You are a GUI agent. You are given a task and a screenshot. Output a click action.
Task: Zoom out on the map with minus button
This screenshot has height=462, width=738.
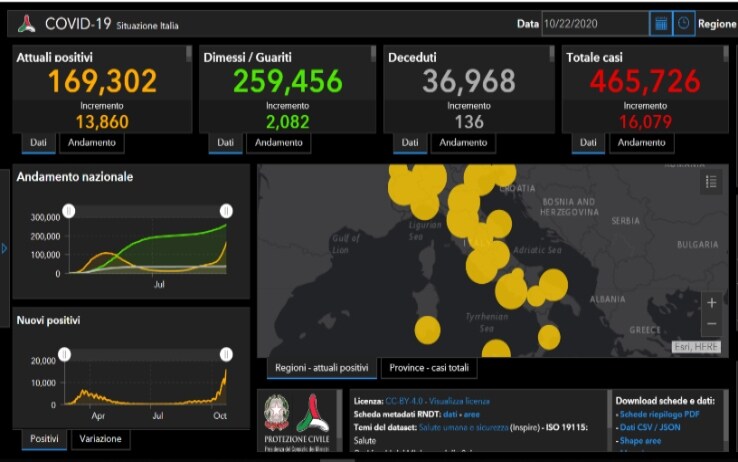click(711, 324)
